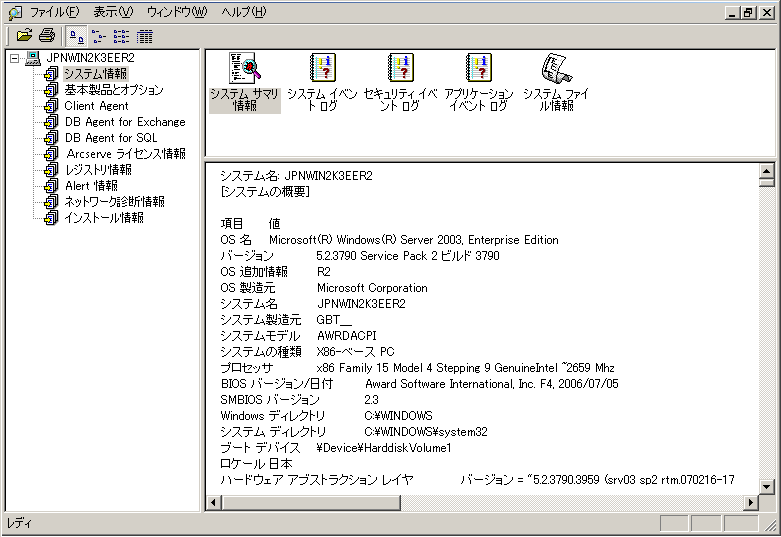The width and height of the screenshot is (781, 537).
Task: Select DB Agent for Exchange node
Action: [125, 122]
